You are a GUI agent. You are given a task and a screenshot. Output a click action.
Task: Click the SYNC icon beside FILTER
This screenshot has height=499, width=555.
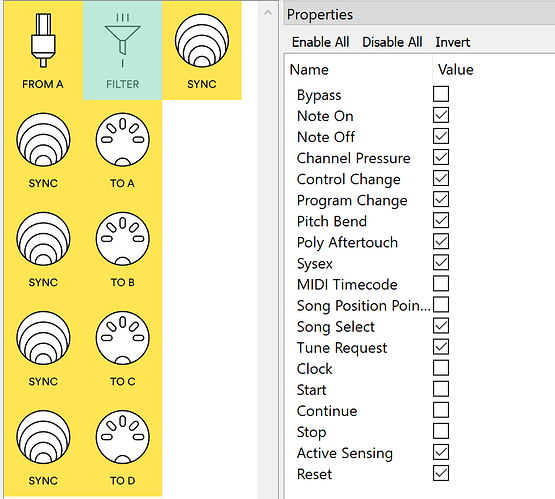pos(202,41)
